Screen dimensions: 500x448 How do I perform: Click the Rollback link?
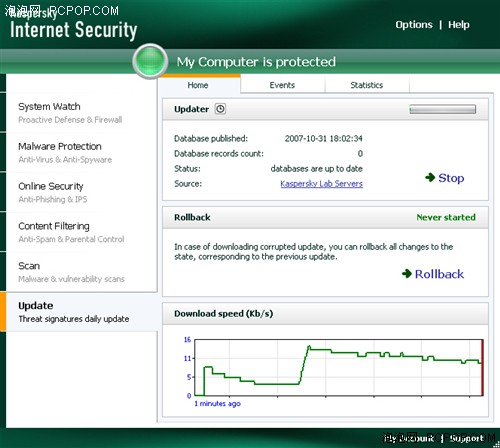[x=439, y=274]
